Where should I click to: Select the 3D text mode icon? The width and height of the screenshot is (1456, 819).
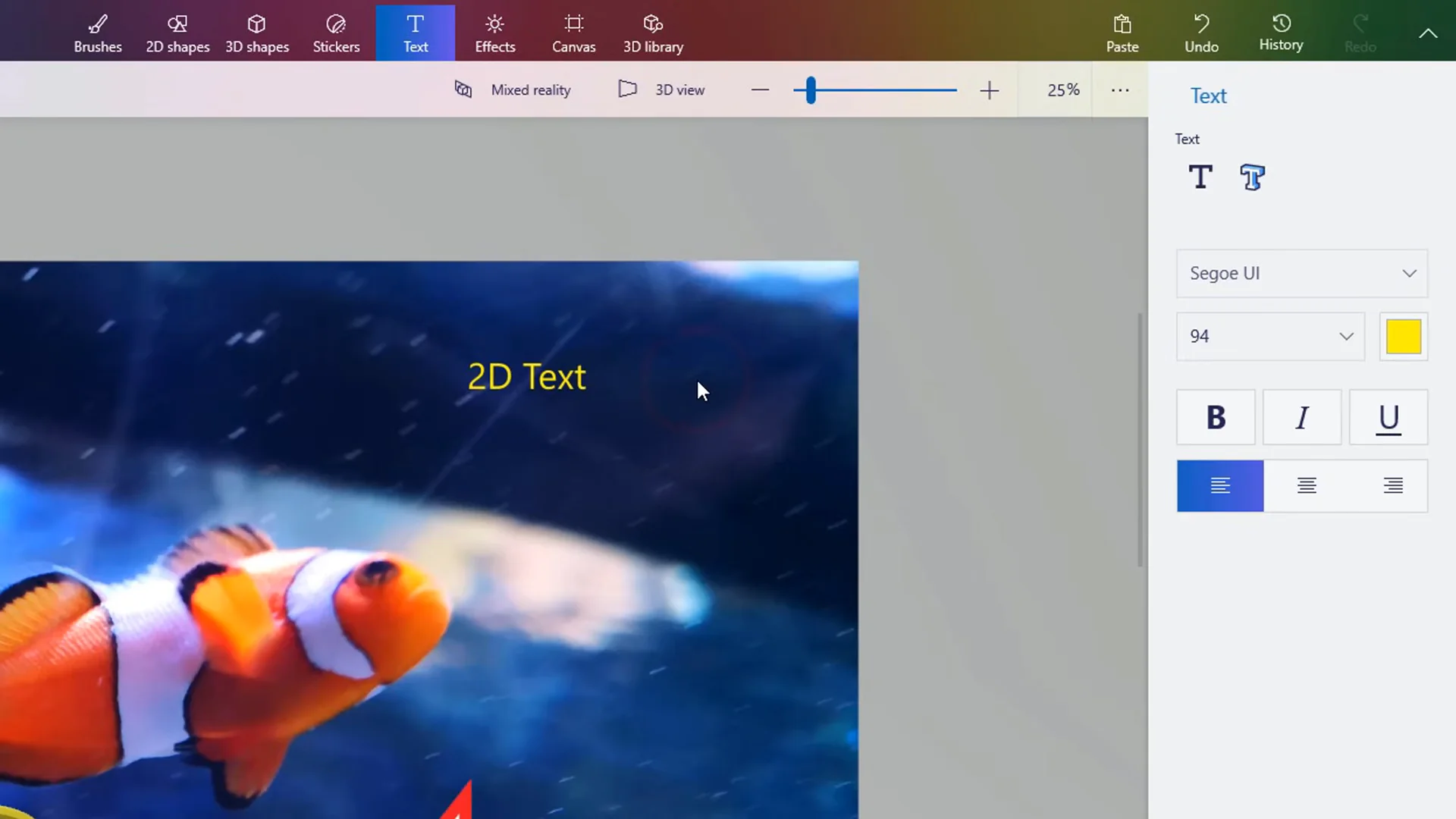click(x=1252, y=177)
